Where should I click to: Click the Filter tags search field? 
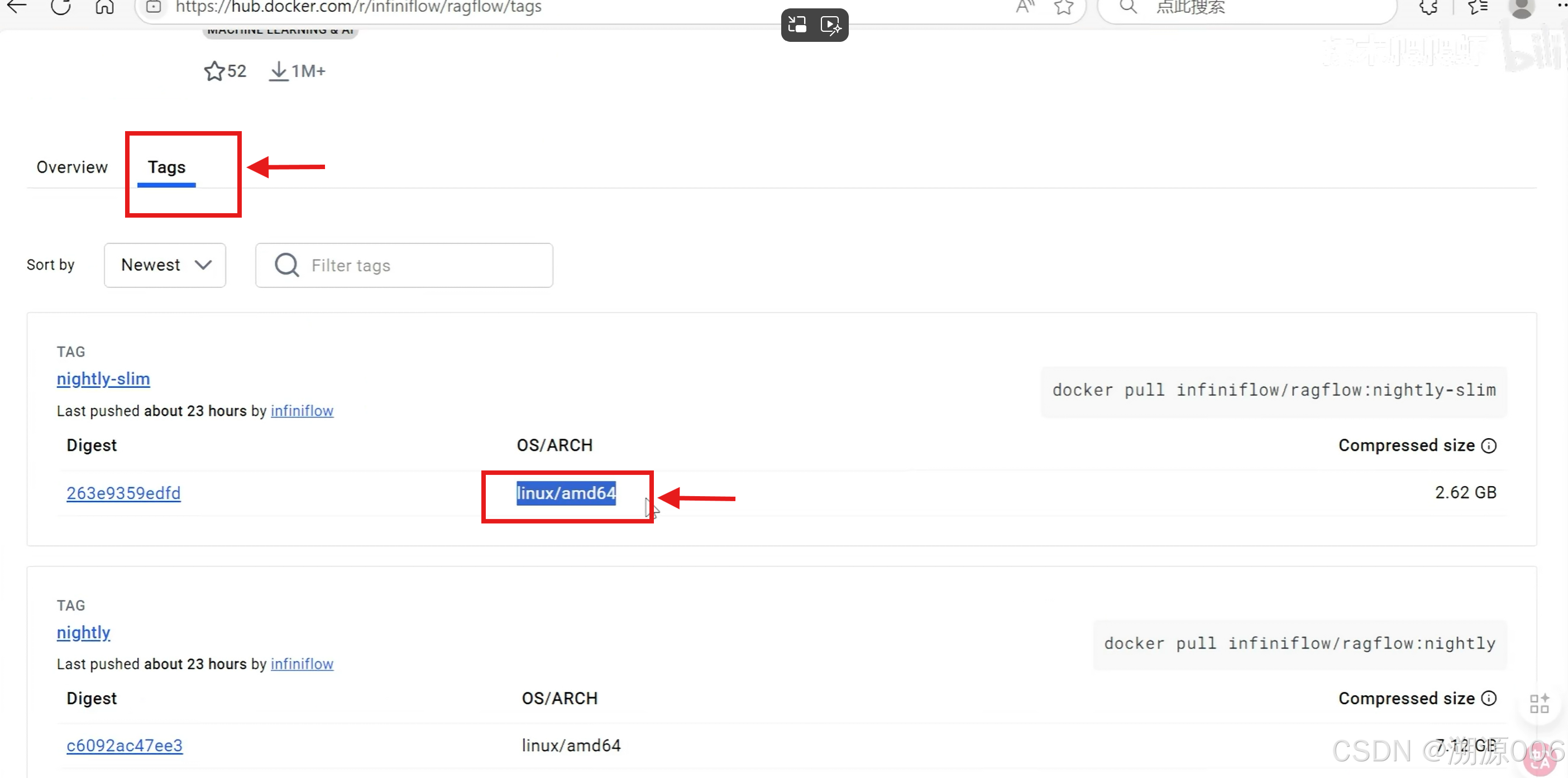pos(404,265)
